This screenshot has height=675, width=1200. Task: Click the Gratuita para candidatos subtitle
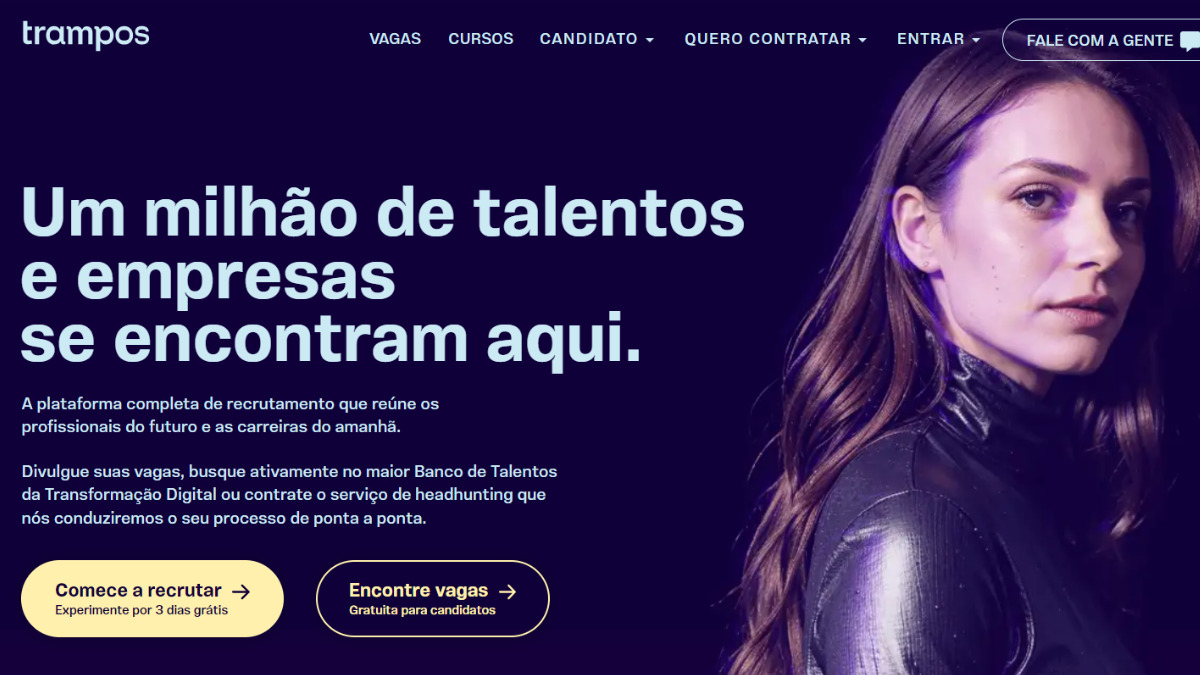pyautogui.click(x=422, y=610)
